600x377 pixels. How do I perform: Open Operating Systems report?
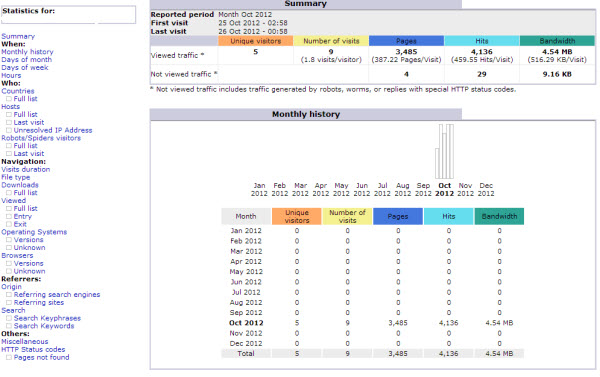(34, 232)
